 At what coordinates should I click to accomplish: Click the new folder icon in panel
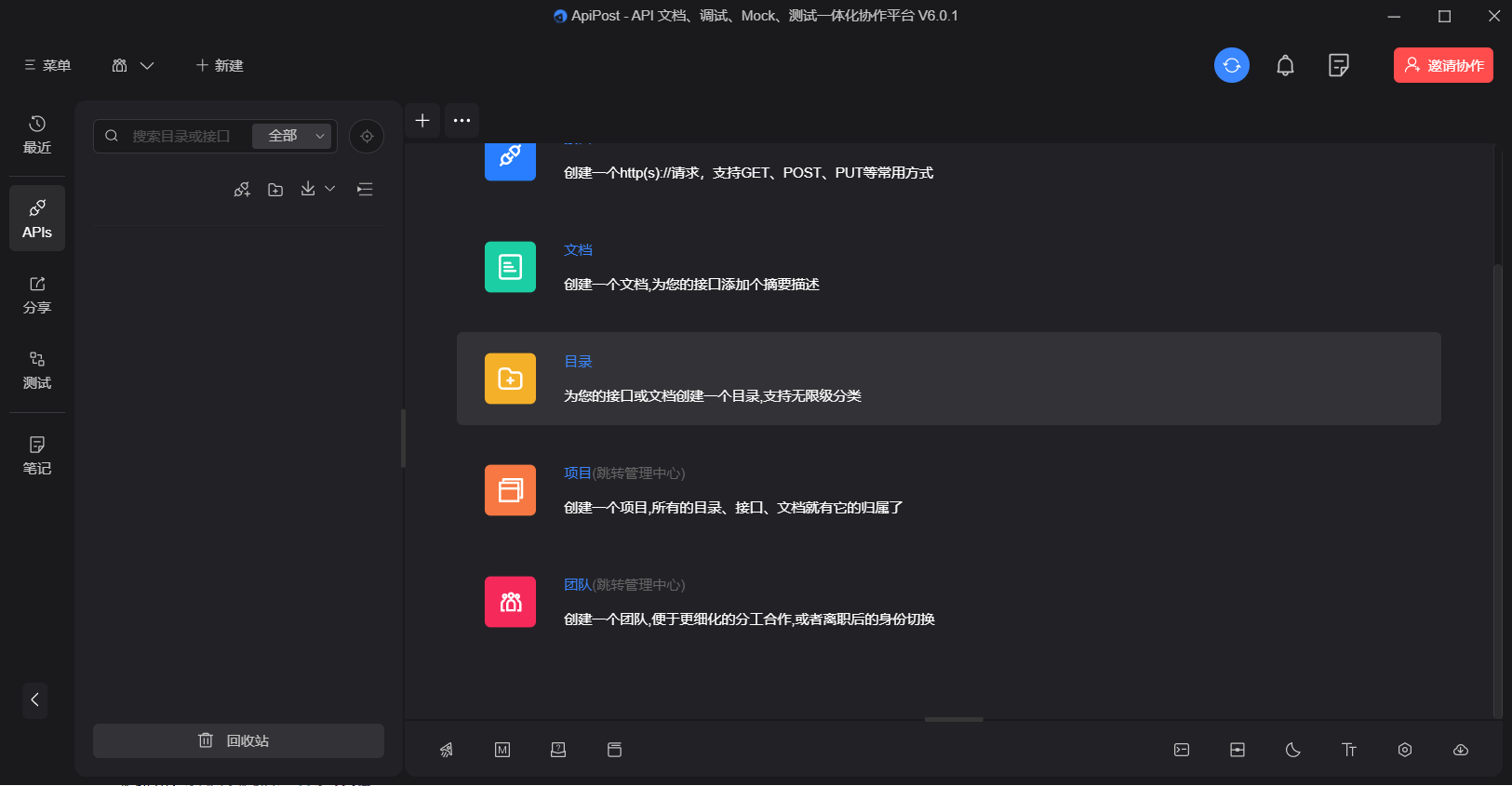click(275, 189)
